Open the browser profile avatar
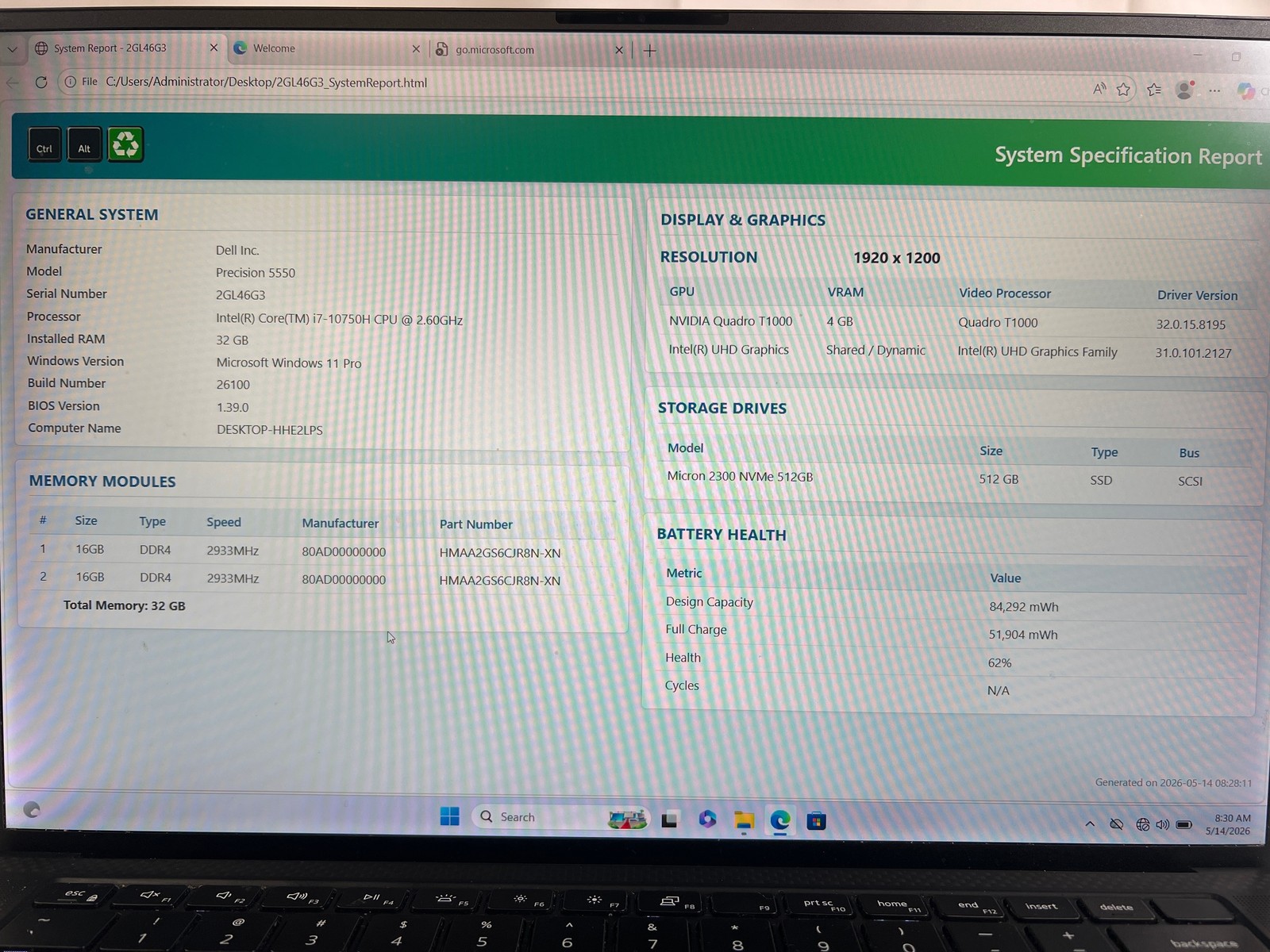 point(1185,90)
